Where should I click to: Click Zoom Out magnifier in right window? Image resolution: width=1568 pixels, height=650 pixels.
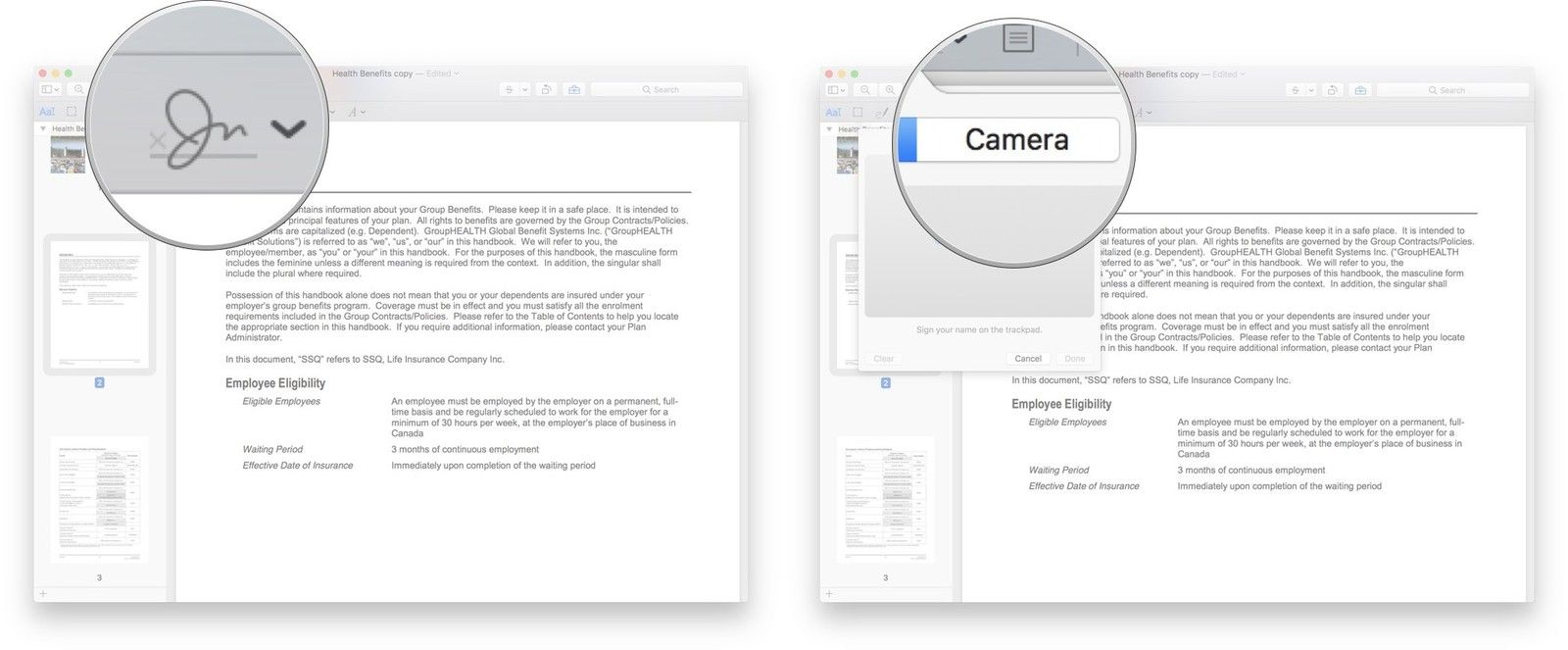(865, 90)
